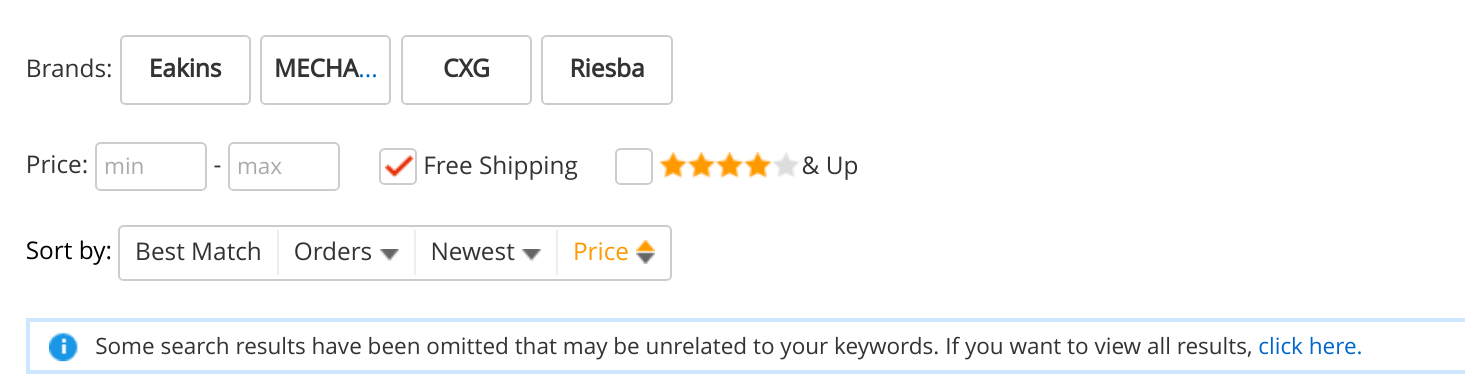Screen dimensions: 1465x378
Task: Click the Free Shipping label text
Action: tap(500, 166)
